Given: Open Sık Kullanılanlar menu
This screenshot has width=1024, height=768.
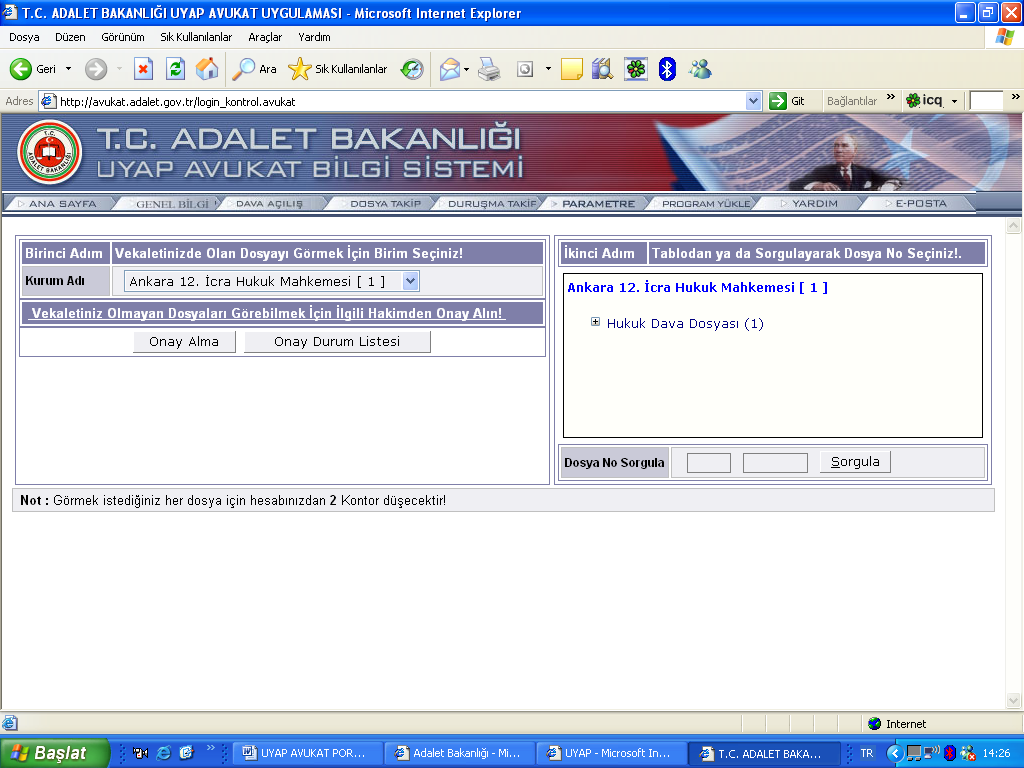Looking at the screenshot, I should (196, 37).
